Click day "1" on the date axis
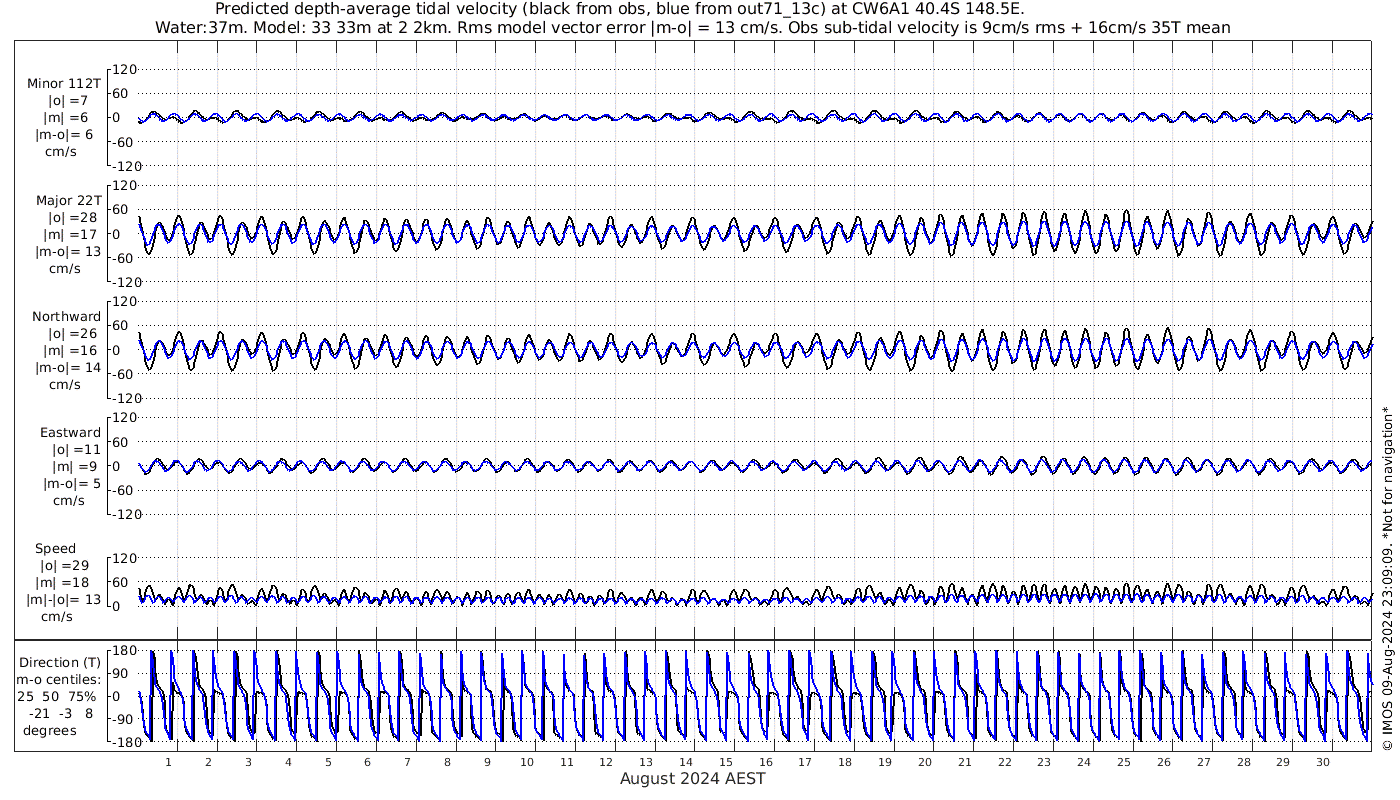 [x=169, y=761]
